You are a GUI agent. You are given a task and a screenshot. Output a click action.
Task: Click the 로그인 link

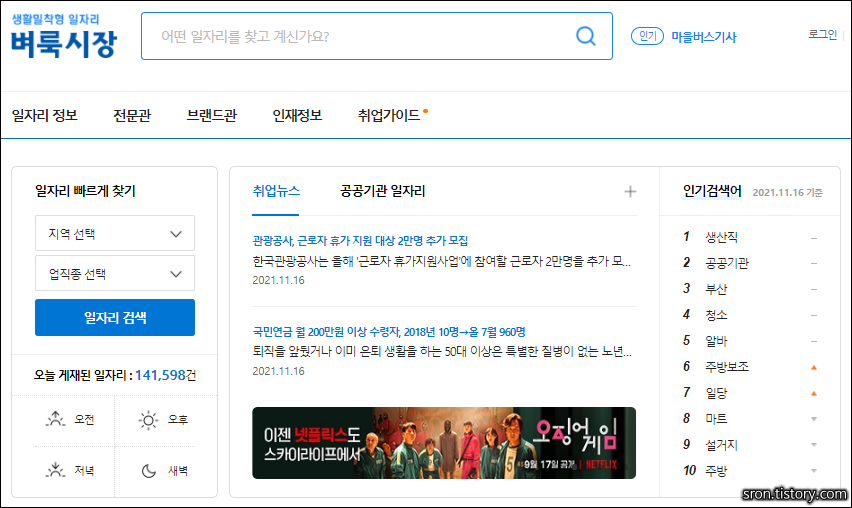point(823,34)
